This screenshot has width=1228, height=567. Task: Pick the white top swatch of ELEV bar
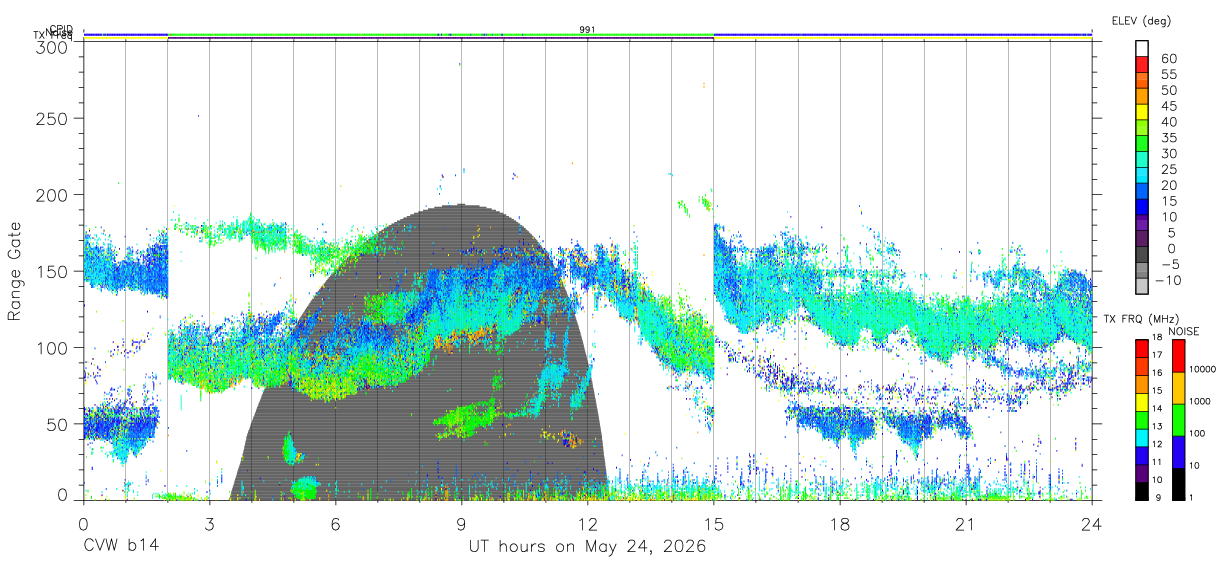1142,48
